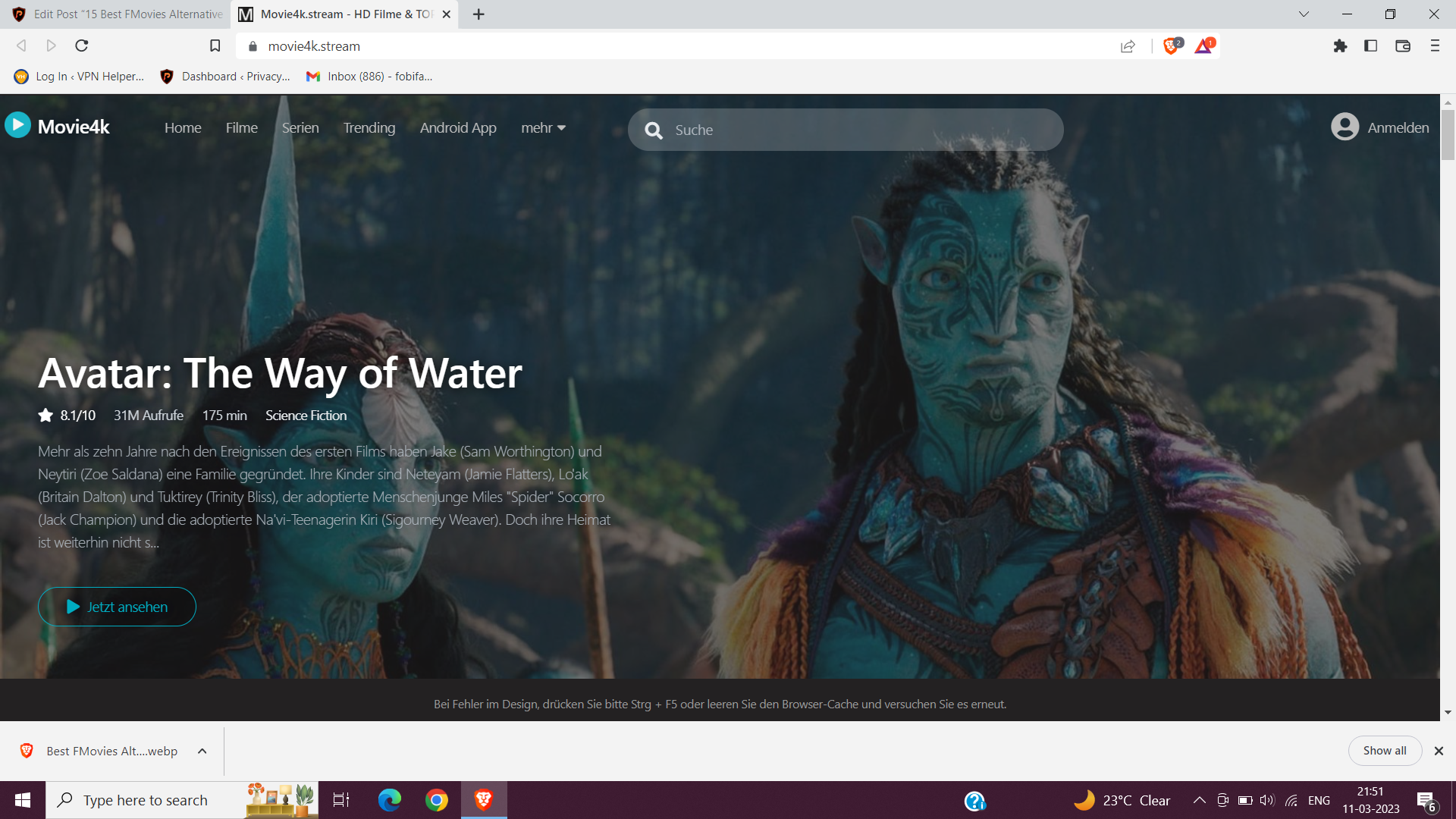The width and height of the screenshot is (1456, 819).
Task: Open the Brave main menu
Action: click(x=1435, y=46)
